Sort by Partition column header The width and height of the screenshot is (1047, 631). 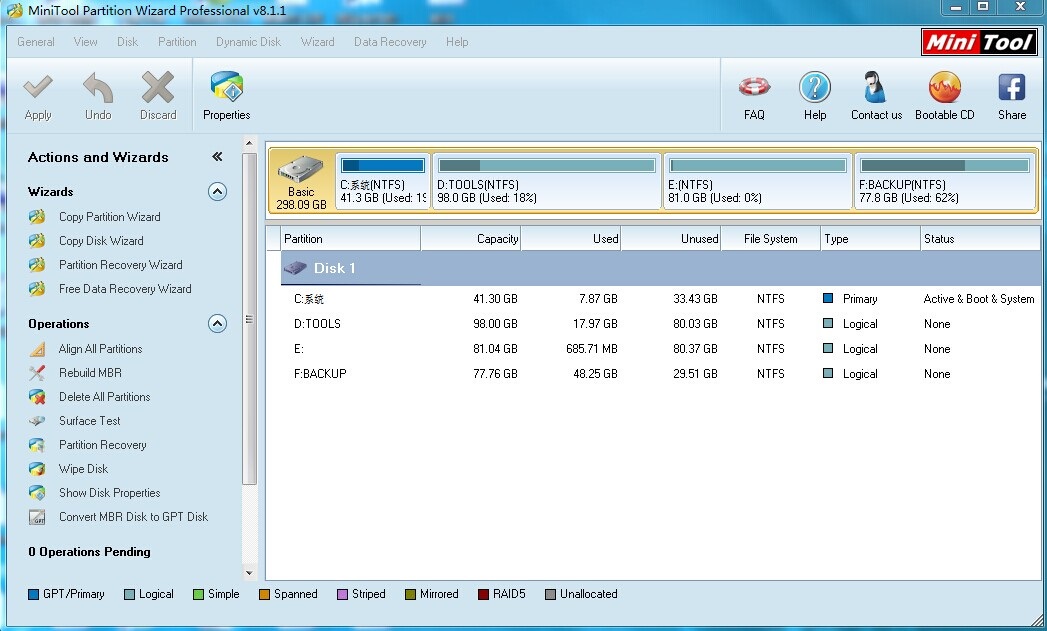click(x=351, y=239)
